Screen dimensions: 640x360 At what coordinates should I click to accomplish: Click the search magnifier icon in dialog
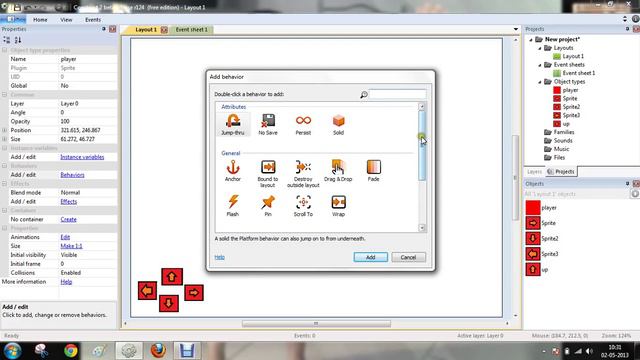(x=364, y=95)
